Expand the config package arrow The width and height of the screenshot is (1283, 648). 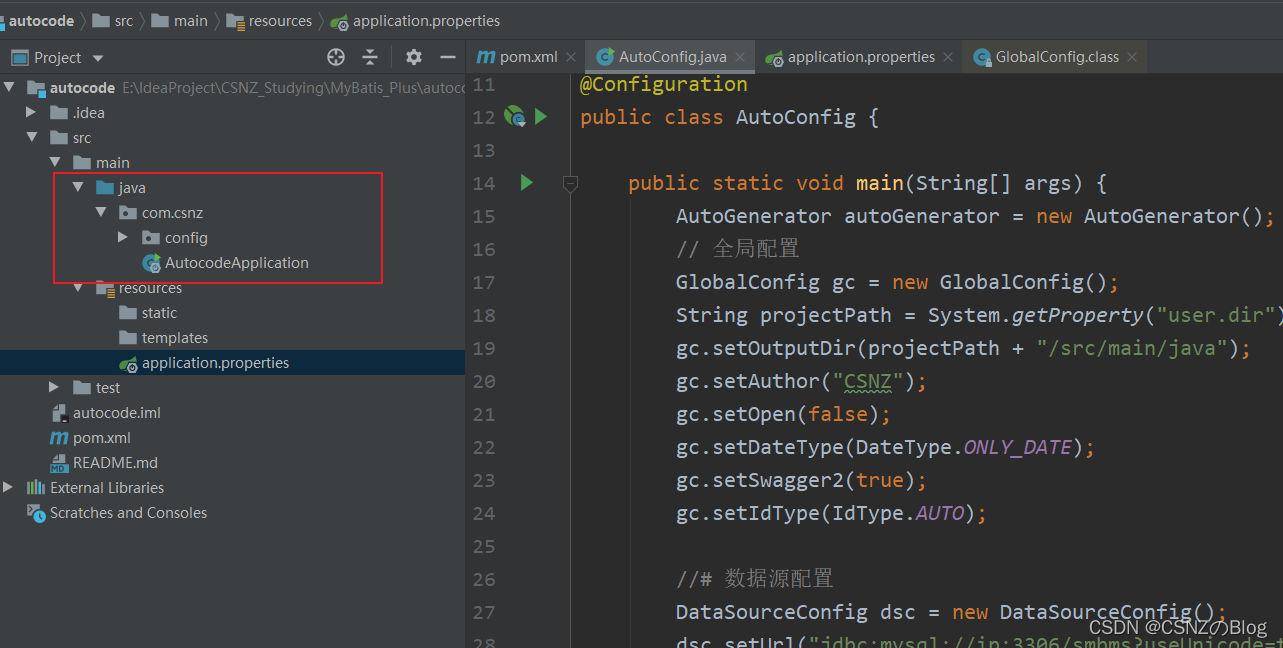123,237
